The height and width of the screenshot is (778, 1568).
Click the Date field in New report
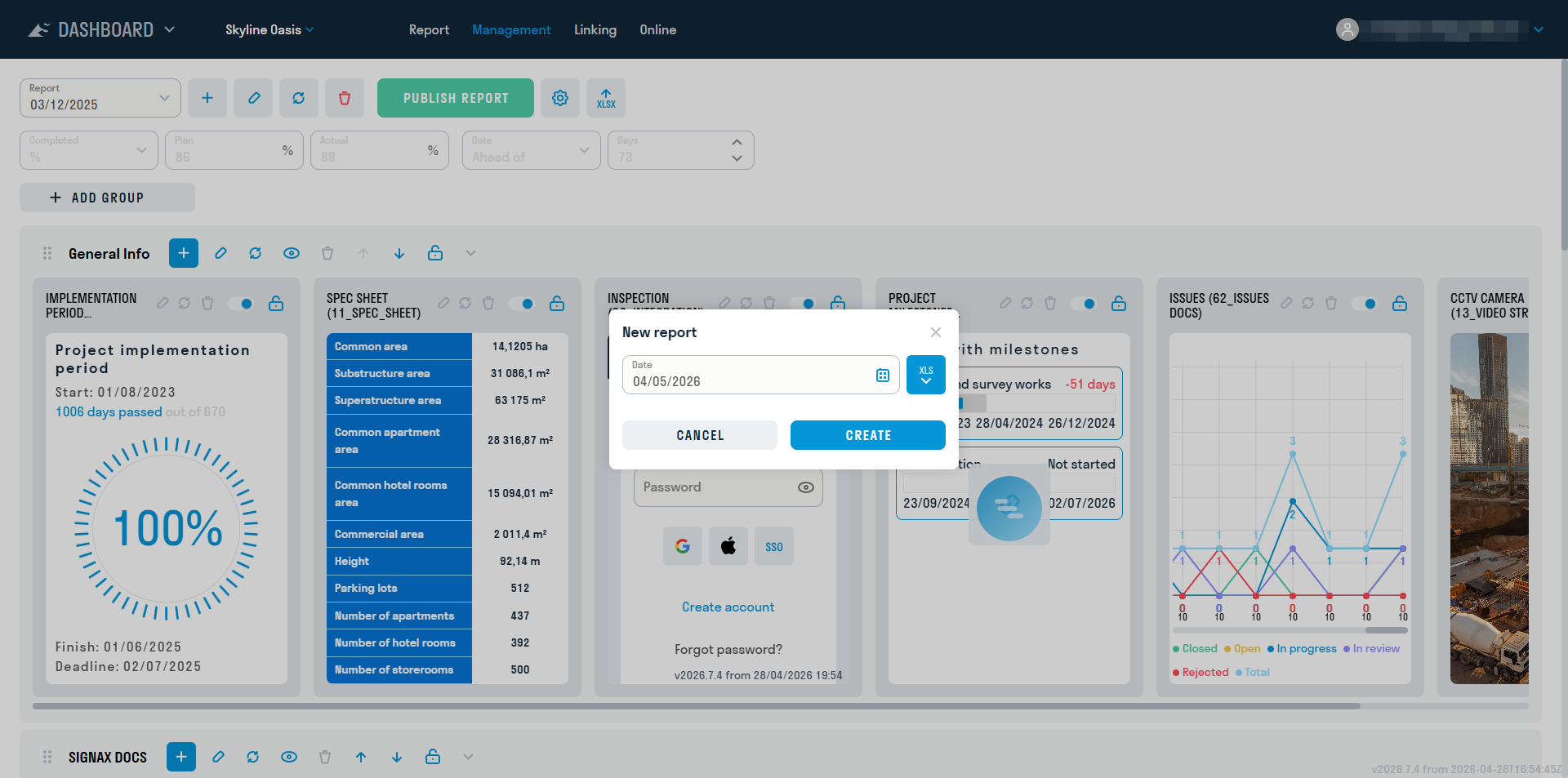click(x=761, y=375)
